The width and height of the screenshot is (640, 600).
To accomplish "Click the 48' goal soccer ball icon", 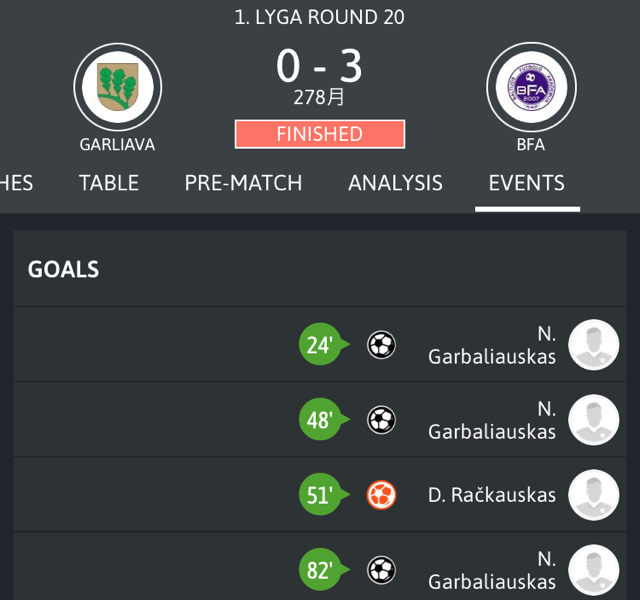I will 381,420.
